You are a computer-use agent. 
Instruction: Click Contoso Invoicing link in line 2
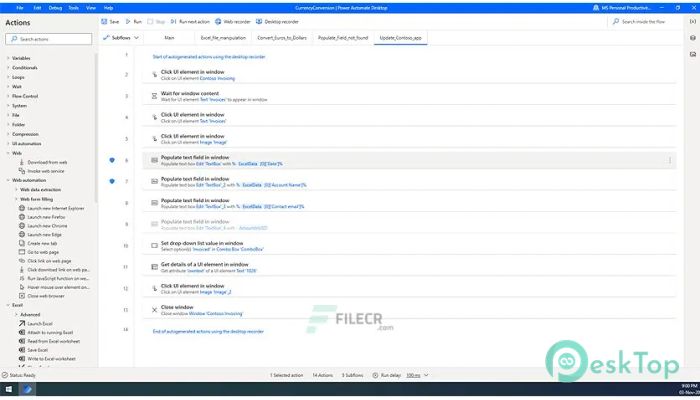pyautogui.click(x=217, y=79)
